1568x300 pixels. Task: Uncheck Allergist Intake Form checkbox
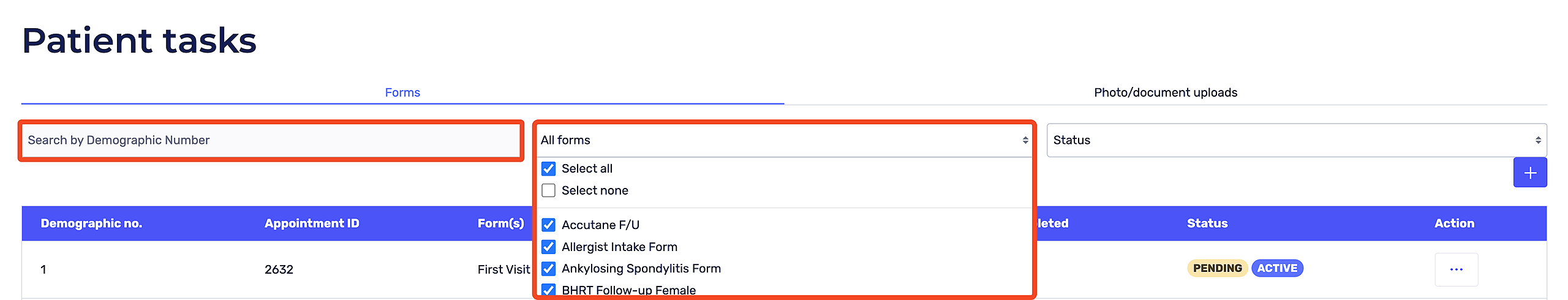click(549, 247)
